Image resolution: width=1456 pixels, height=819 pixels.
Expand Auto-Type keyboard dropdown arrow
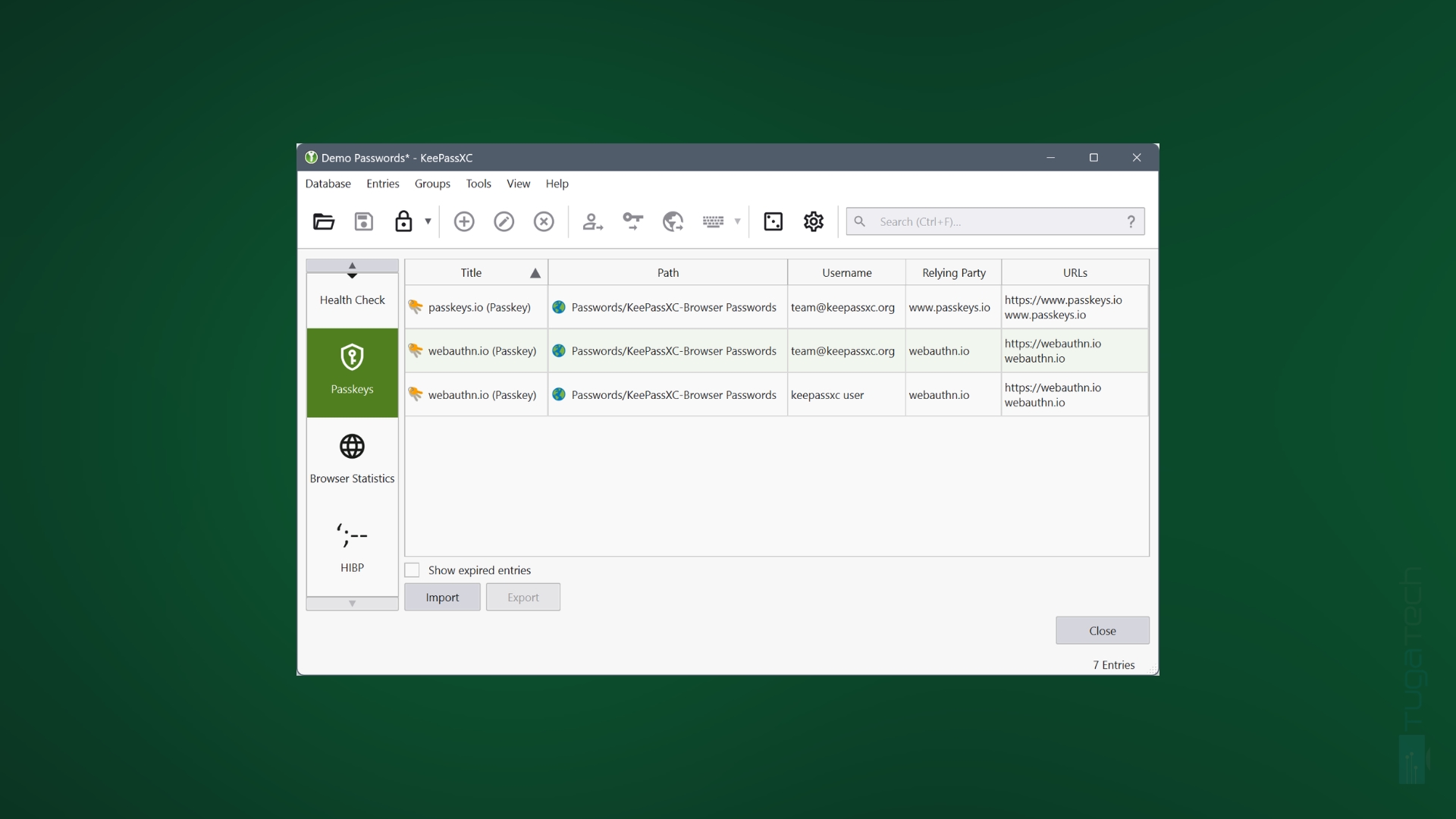pyautogui.click(x=737, y=221)
